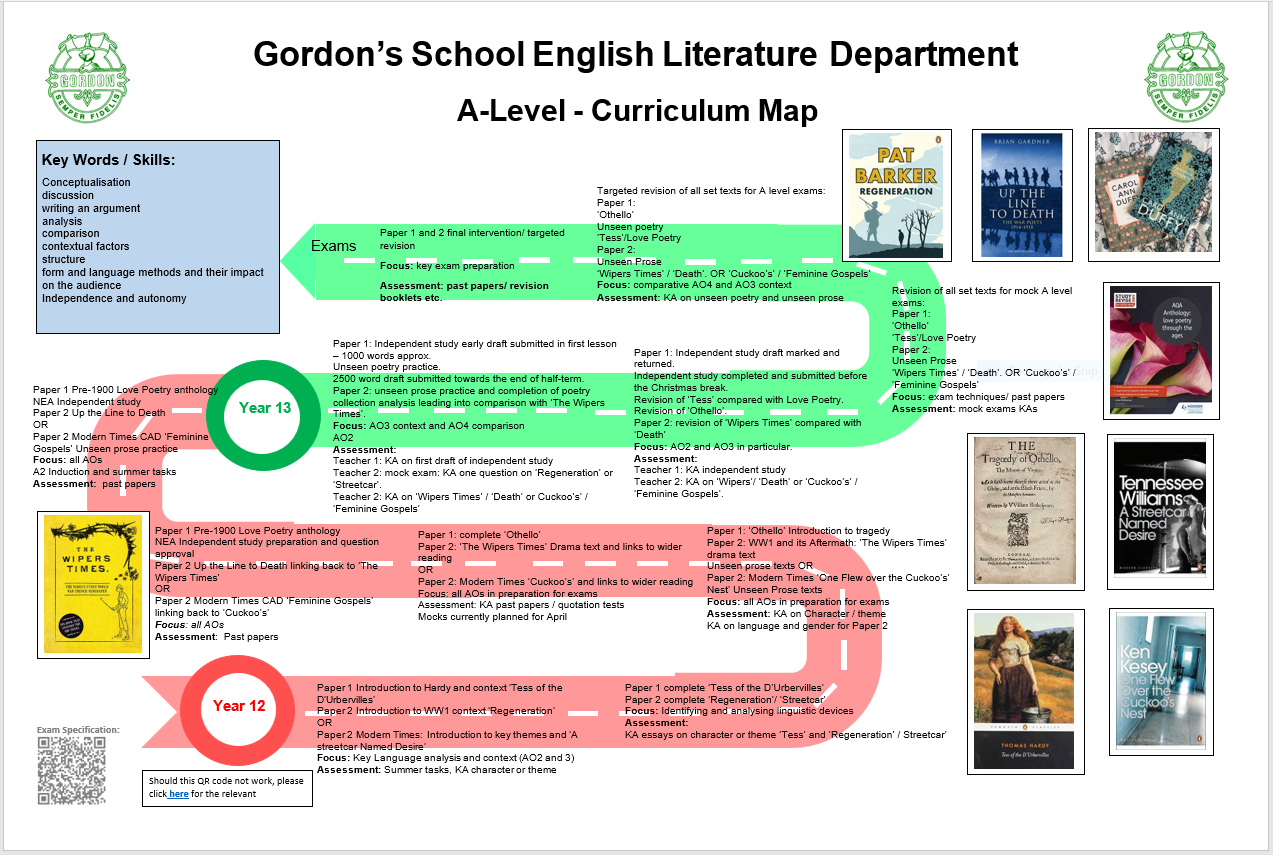Click the 'Key Words / Skills:' heading
1273x855 pixels.
[106, 160]
